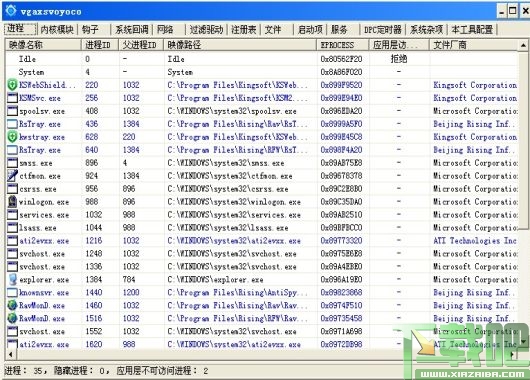530x380 pixels.
Task: Click ATI Technologies Inc vendor for PID 1216
Action: click(x=475, y=241)
